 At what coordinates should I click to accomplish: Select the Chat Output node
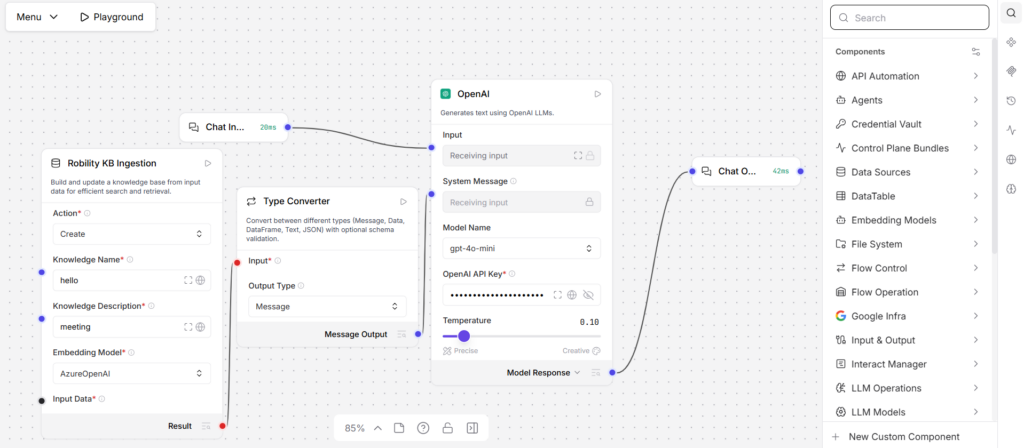746,171
